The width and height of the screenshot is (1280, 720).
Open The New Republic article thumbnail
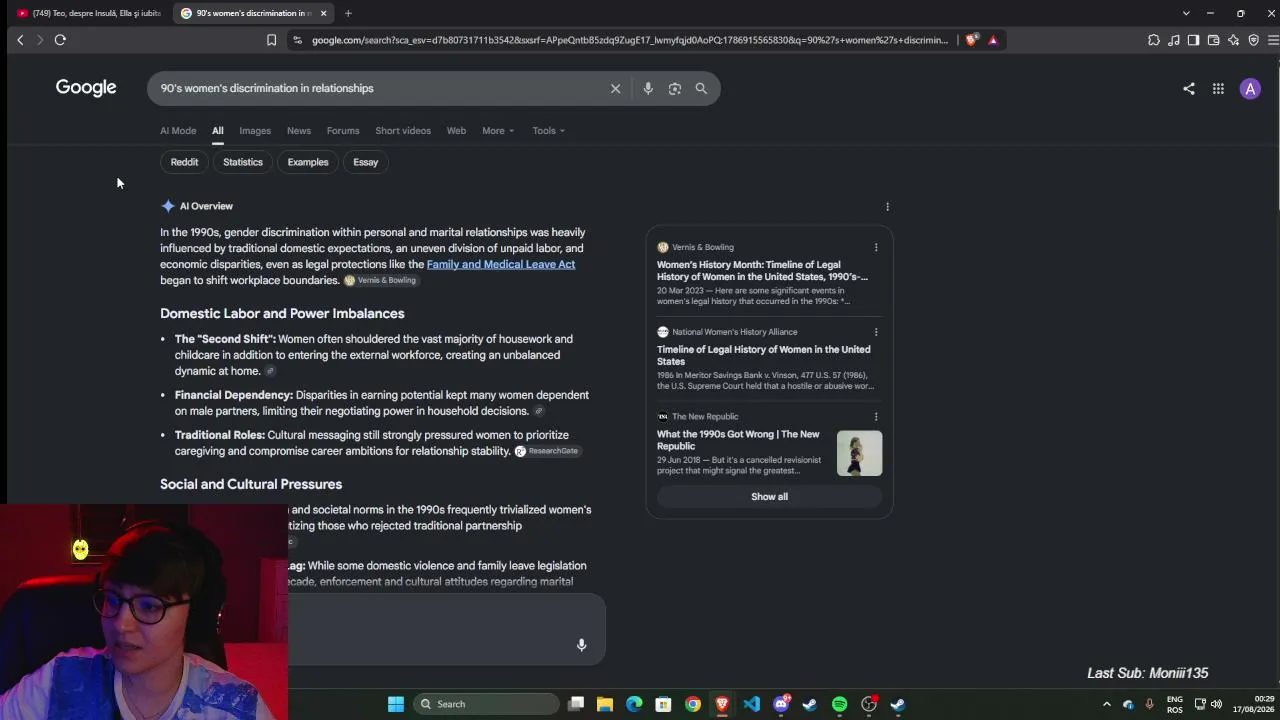tap(860, 453)
